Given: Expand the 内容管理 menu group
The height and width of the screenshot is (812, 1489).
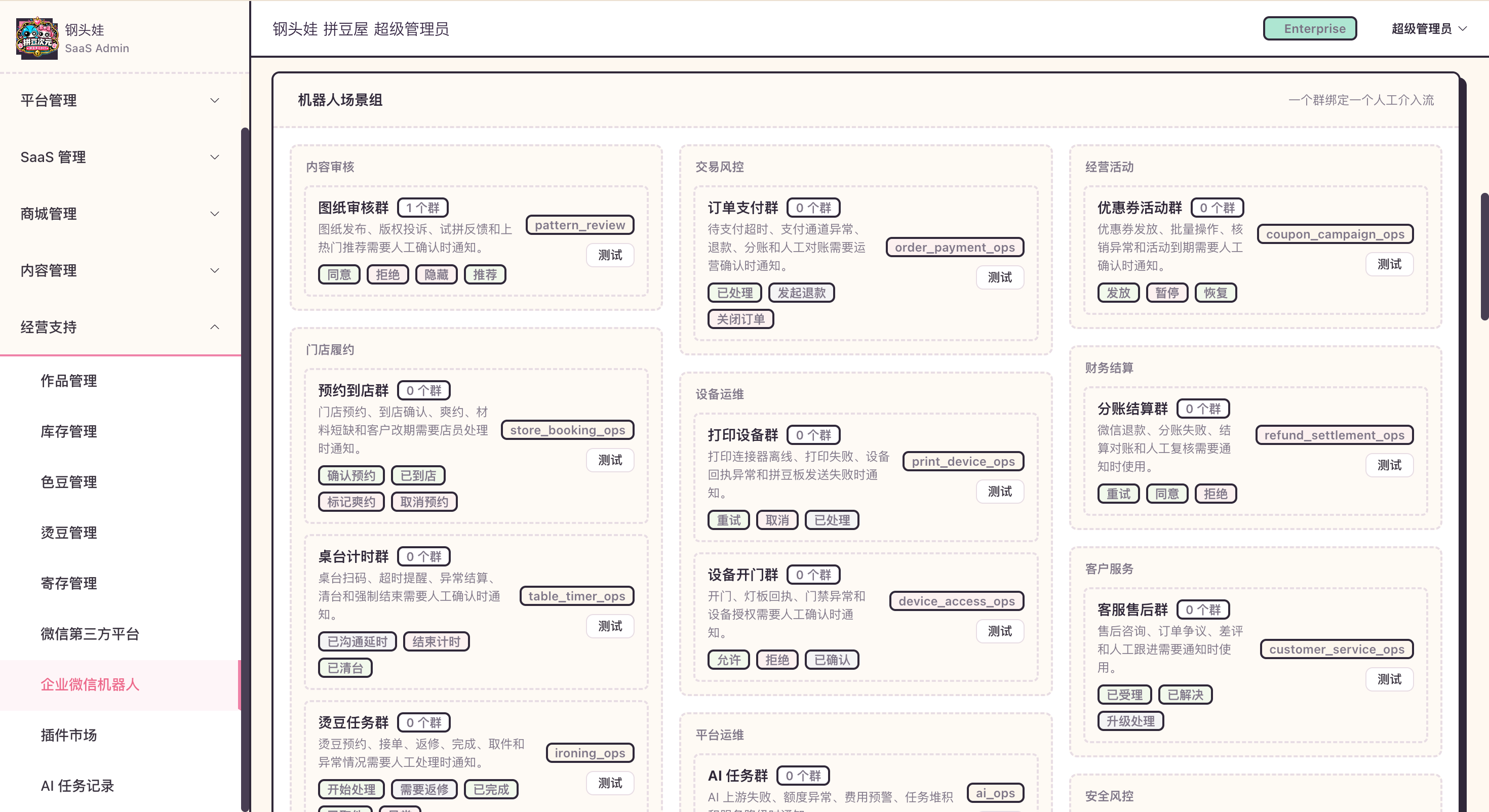Looking at the screenshot, I should click(x=120, y=270).
